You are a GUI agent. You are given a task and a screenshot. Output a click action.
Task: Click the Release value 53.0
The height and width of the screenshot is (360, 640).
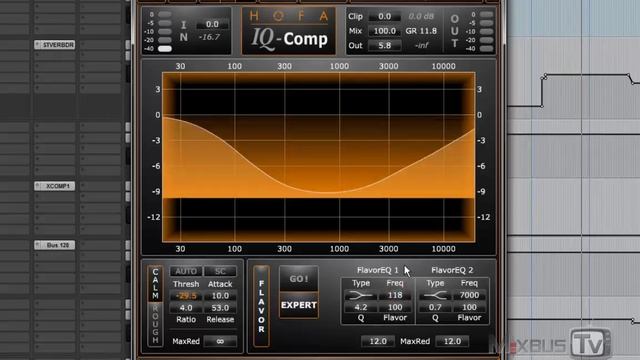point(220,308)
